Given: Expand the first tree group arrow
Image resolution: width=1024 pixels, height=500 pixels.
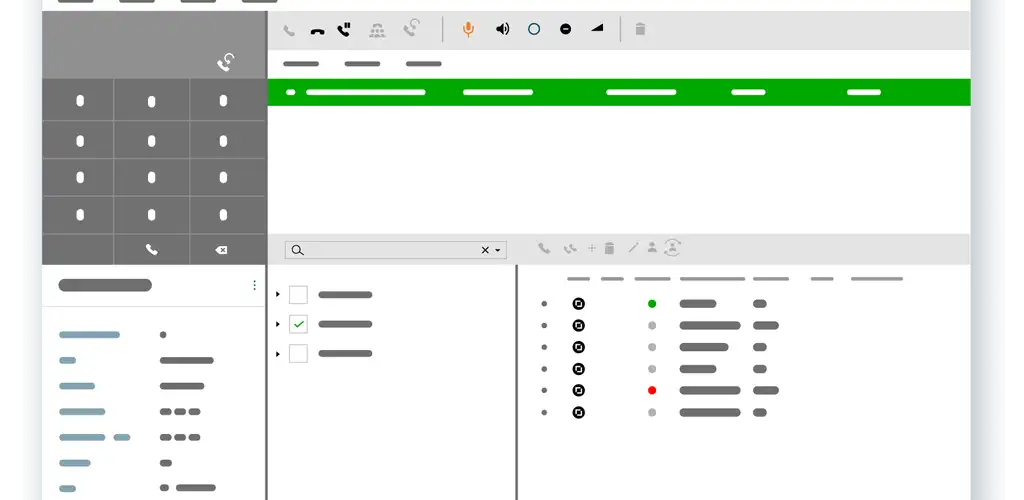Looking at the screenshot, I should point(278,295).
